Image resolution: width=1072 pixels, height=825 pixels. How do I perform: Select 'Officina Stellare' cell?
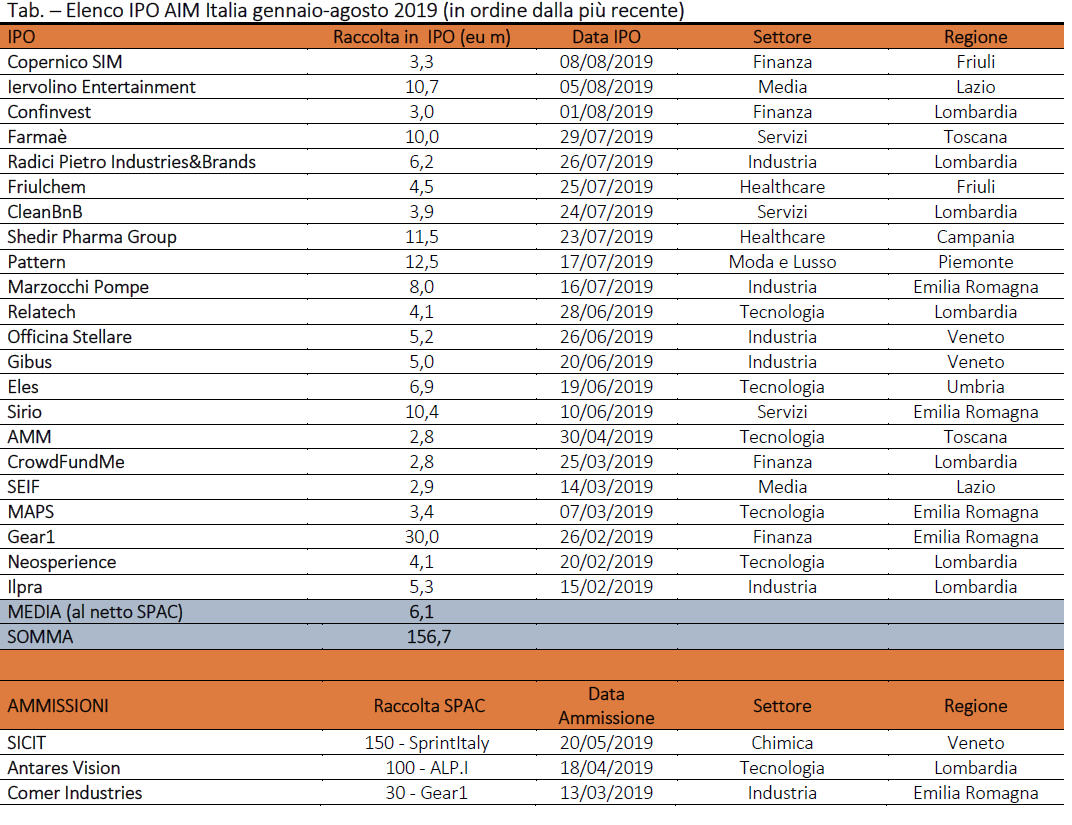coord(70,337)
